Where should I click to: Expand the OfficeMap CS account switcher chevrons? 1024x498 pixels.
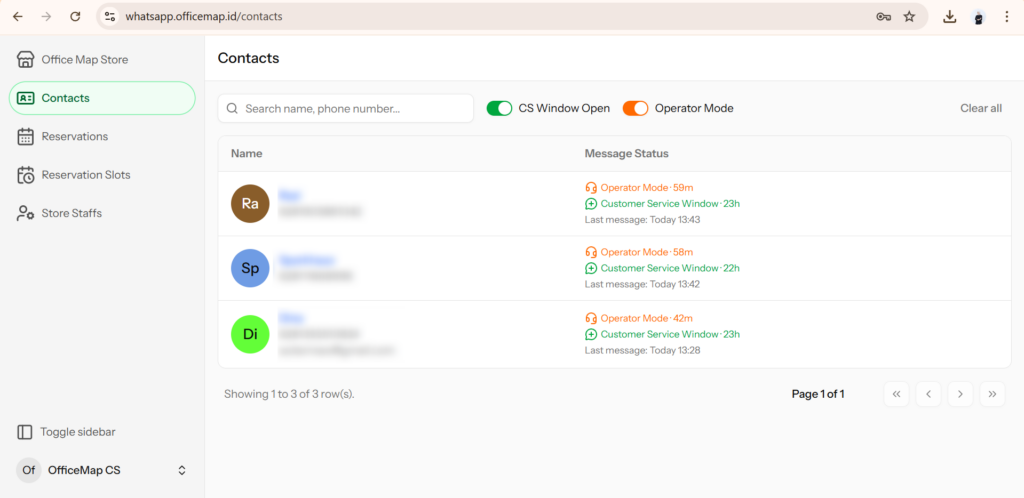pyautogui.click(x=182, y=470)
